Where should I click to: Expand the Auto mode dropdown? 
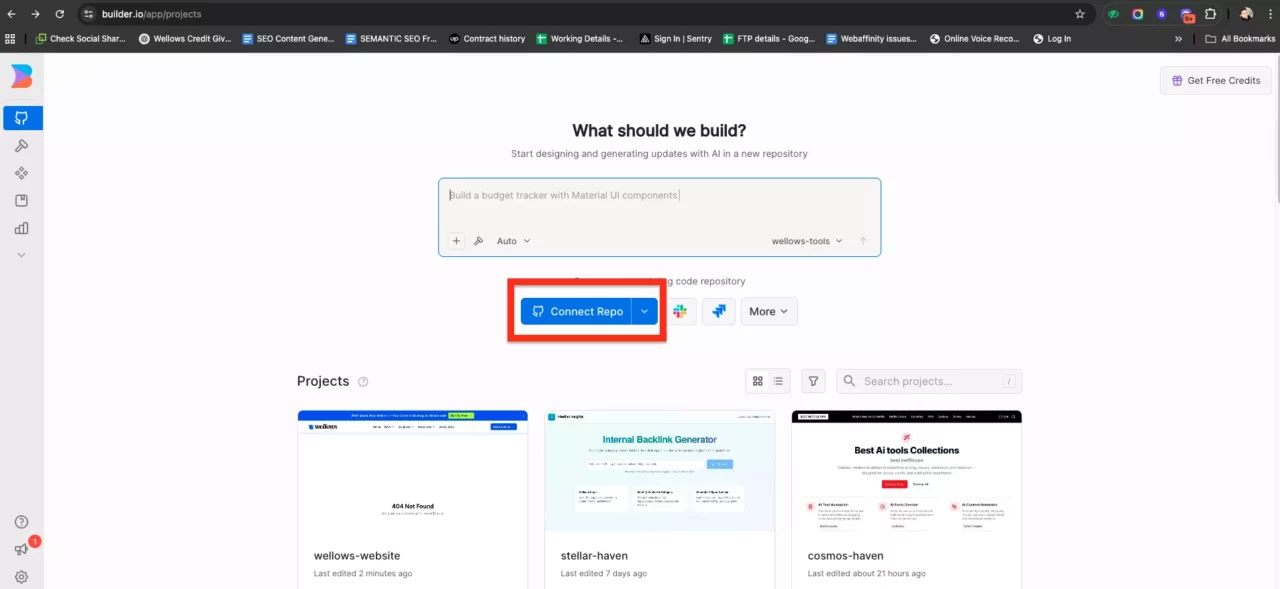pyautogui.click(x=513, y=241)
